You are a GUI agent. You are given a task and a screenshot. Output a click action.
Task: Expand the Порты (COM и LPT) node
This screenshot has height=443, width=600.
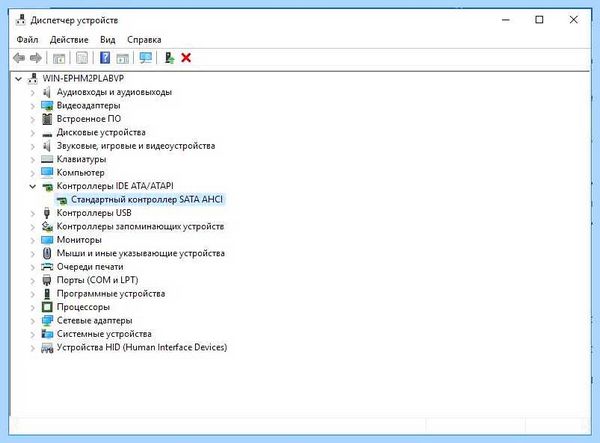tap(33, 280)
